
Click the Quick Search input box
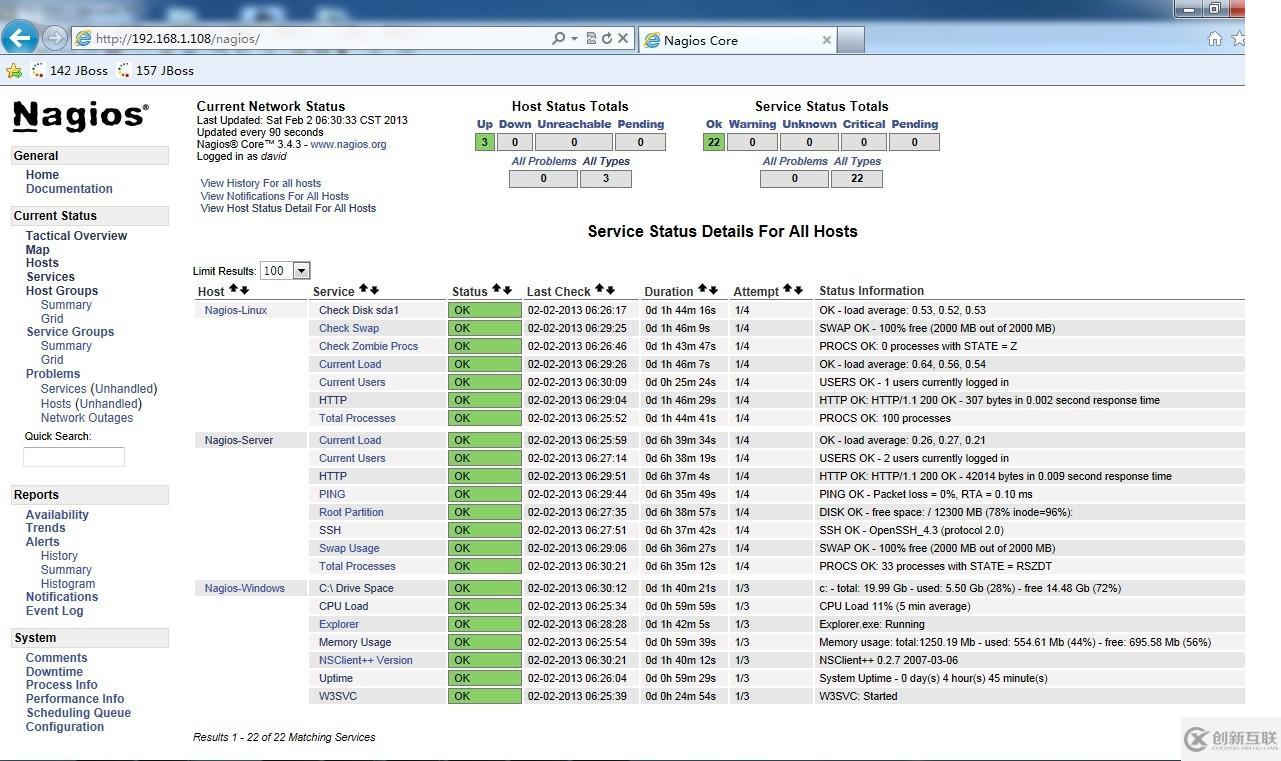click(x=74, y=457)
